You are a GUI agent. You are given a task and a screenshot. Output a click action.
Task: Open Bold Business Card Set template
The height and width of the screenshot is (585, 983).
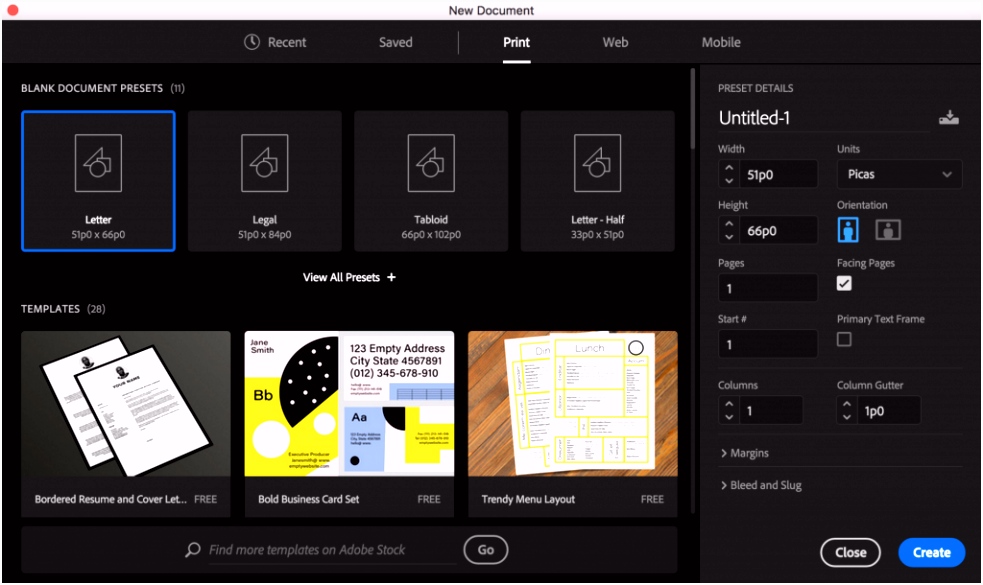click(x=349, y=424)
